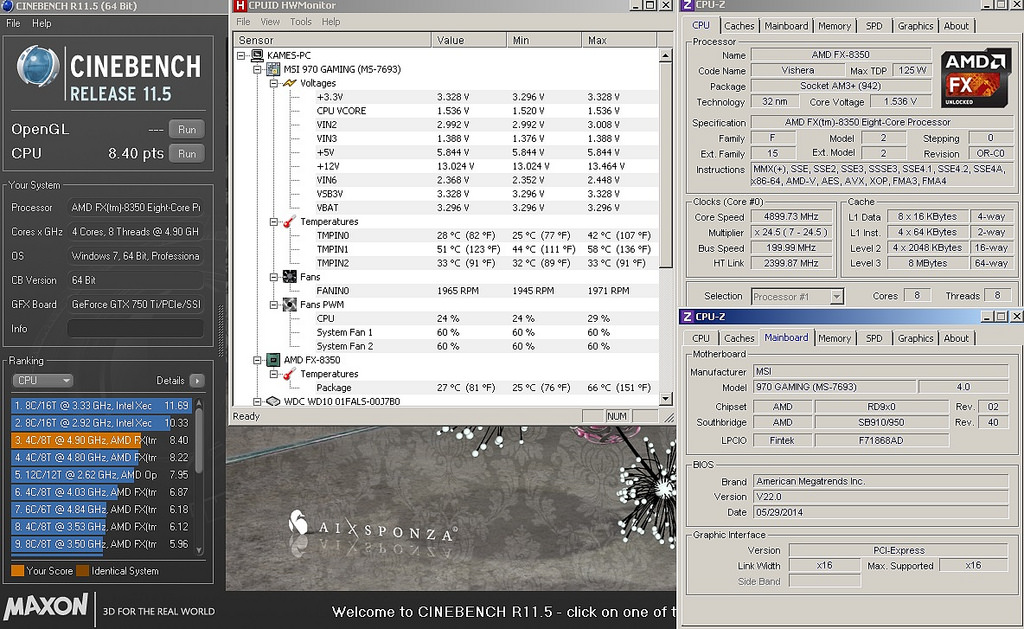Open the CPU ranking type dropdown
The image size is (1024, 629).
click(x=42, y=380)
